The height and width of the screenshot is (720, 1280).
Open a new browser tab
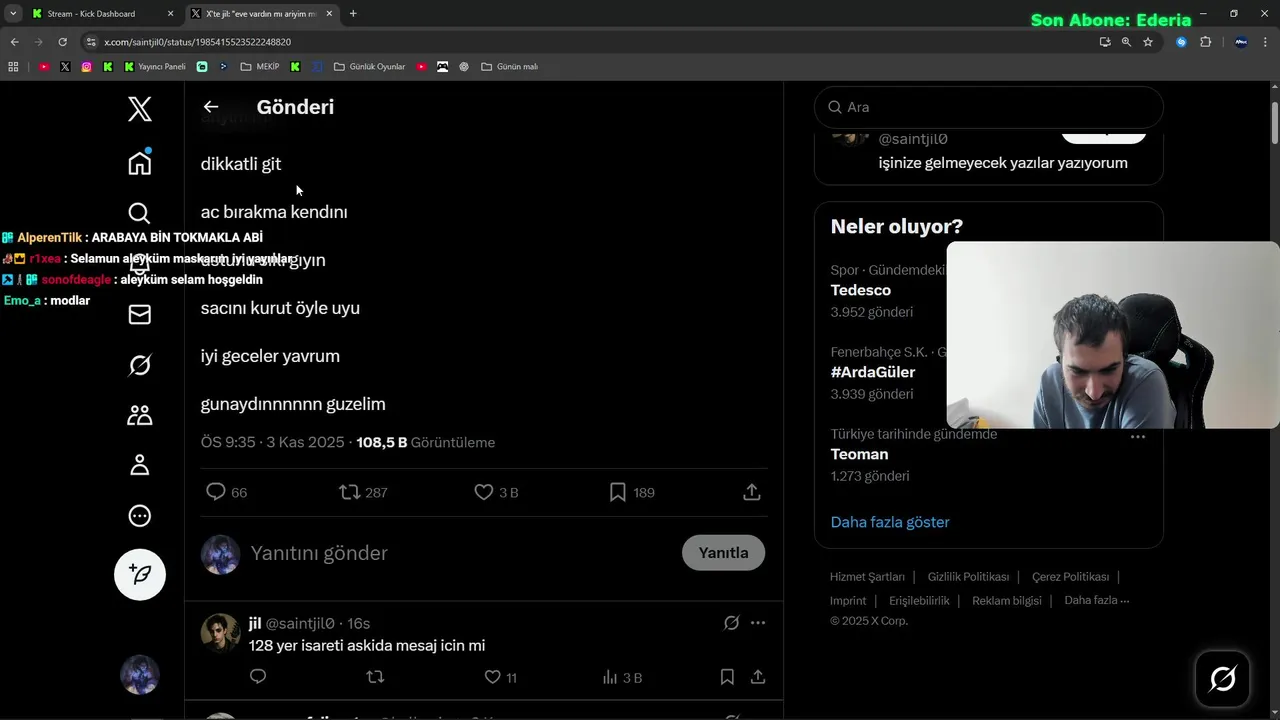[353, 14]
